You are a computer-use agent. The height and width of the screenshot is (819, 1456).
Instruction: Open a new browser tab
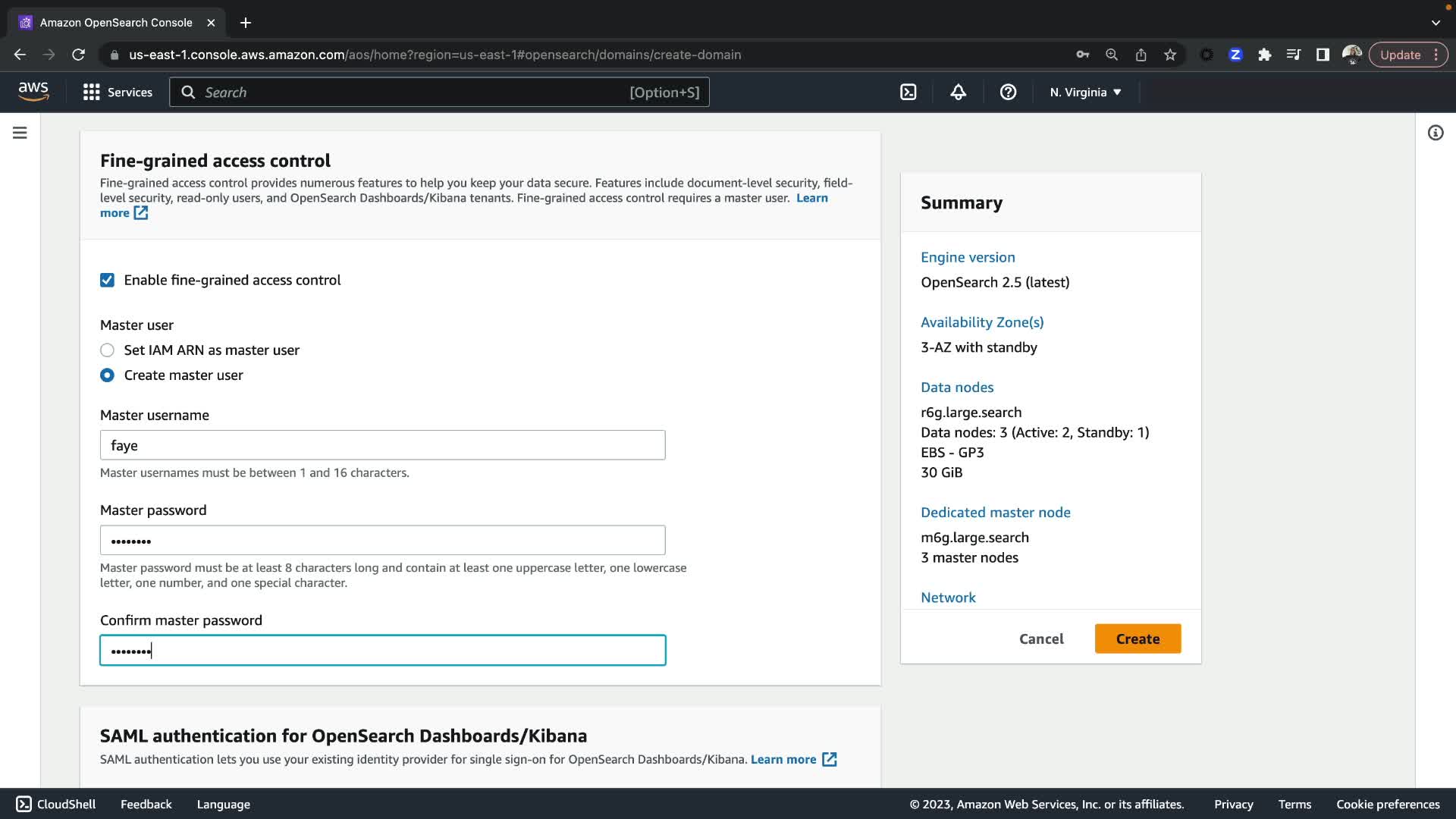246,23
